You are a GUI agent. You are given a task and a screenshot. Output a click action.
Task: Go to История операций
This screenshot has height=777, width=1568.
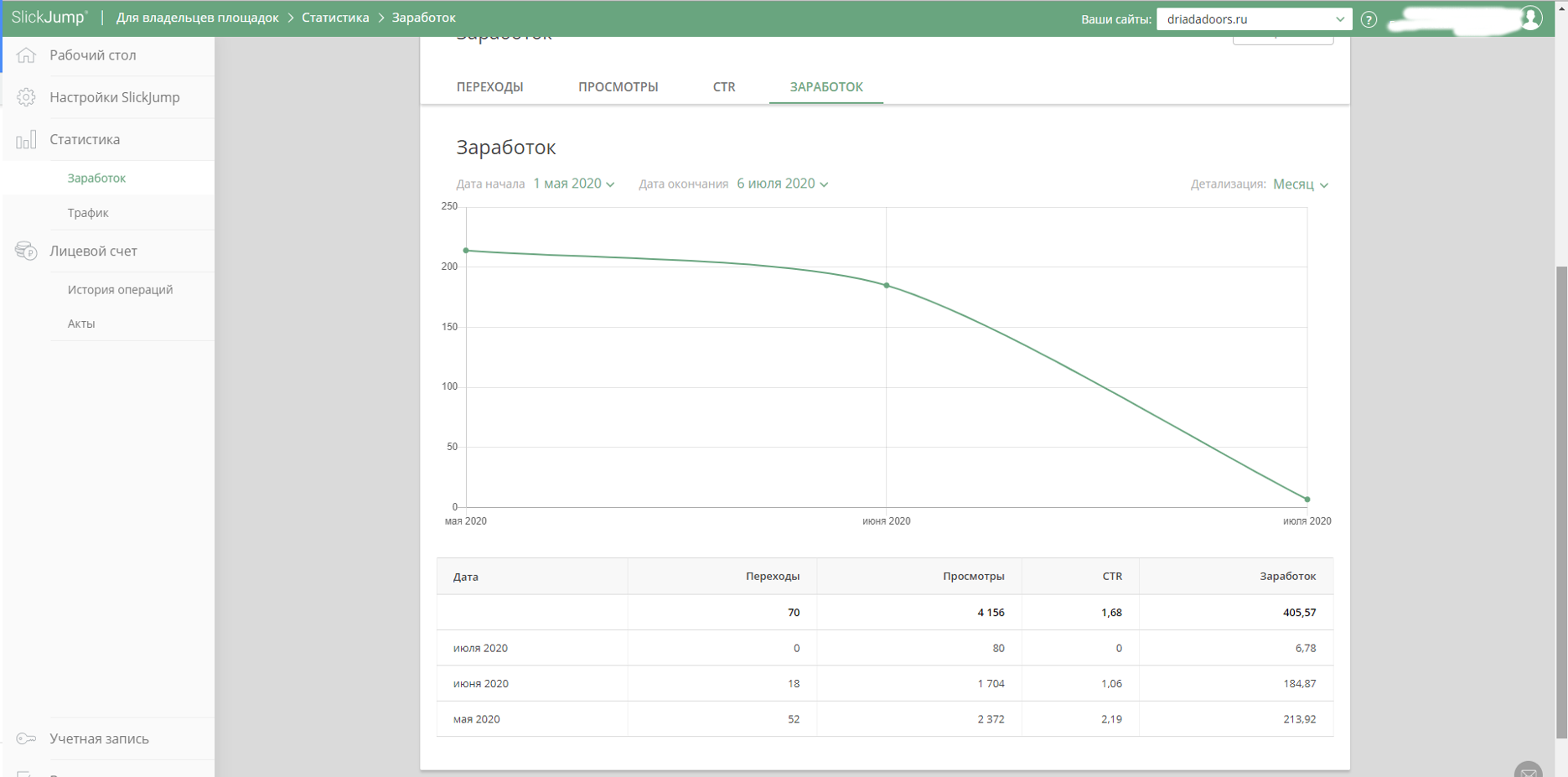click(x=120, y=289)
